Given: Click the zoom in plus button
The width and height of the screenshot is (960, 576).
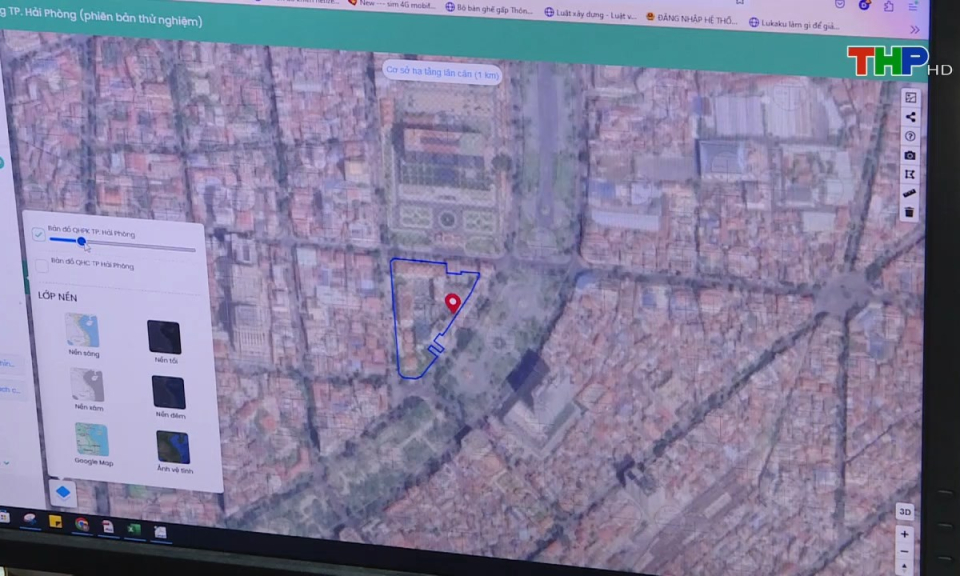Looking at the screenshot, I should click(905, 534).
